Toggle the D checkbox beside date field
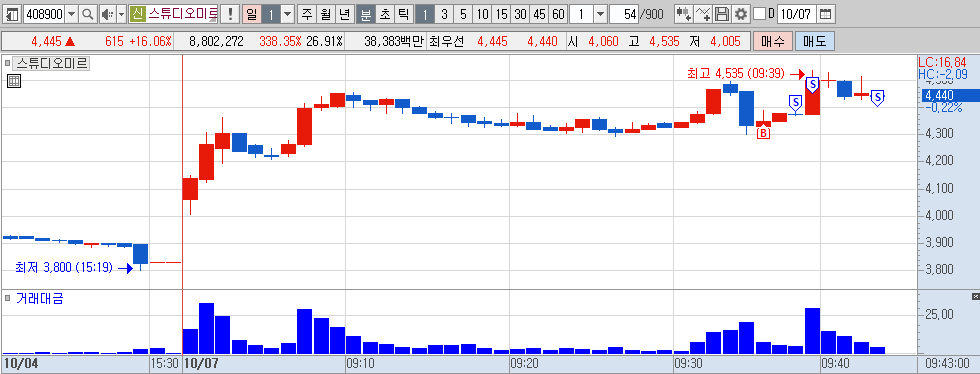This screenshot has width=980, height=374. (x=759, y=13)
